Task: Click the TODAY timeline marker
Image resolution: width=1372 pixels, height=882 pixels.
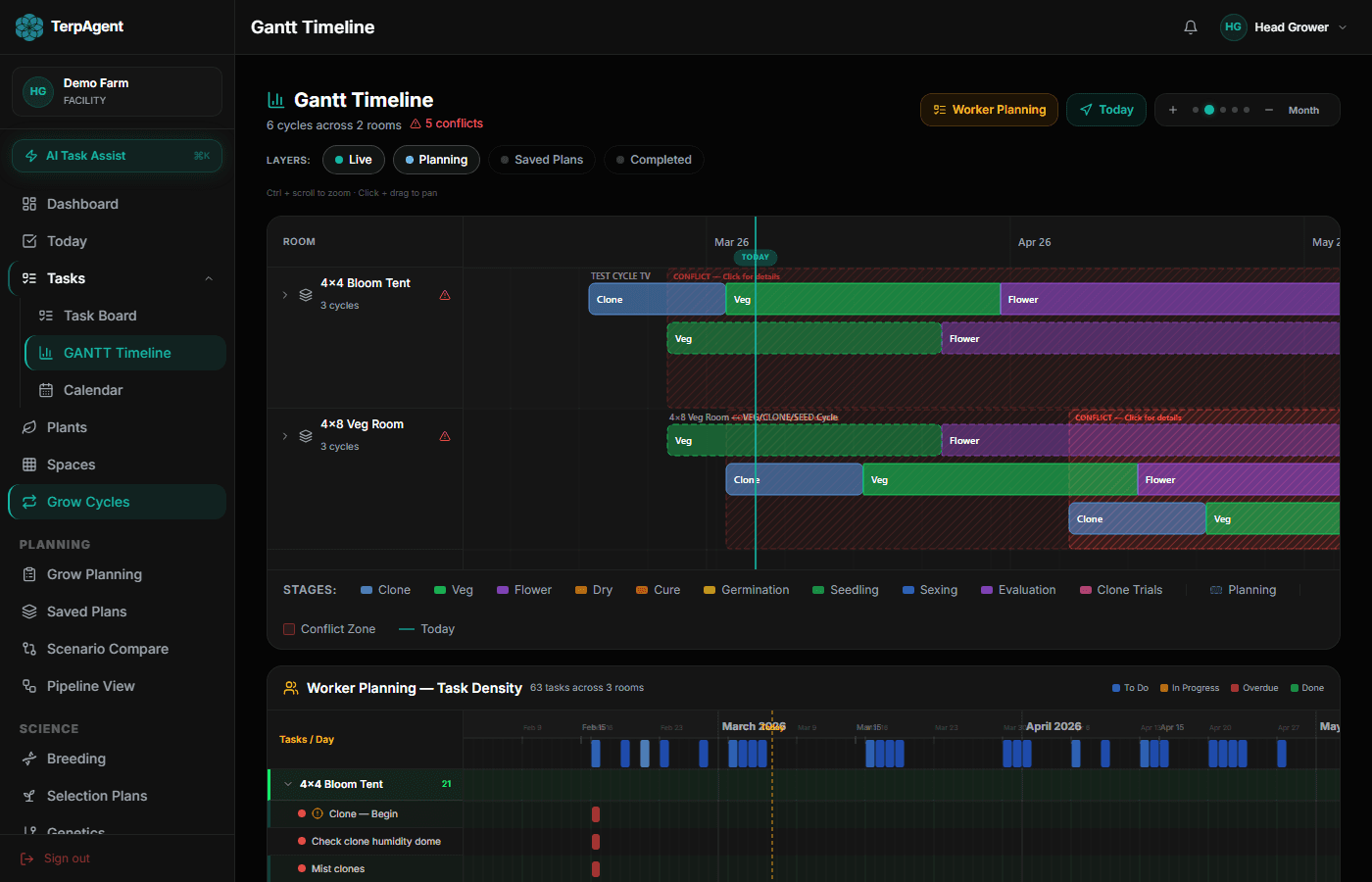Action: click(756, 257)
